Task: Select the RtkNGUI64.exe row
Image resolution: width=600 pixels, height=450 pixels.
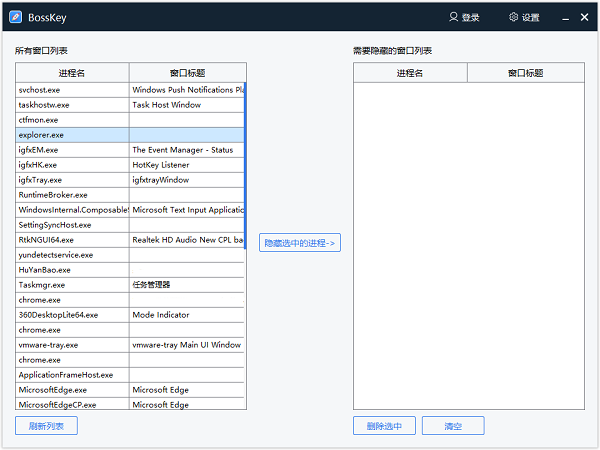Action: click(x=130, y=240)
